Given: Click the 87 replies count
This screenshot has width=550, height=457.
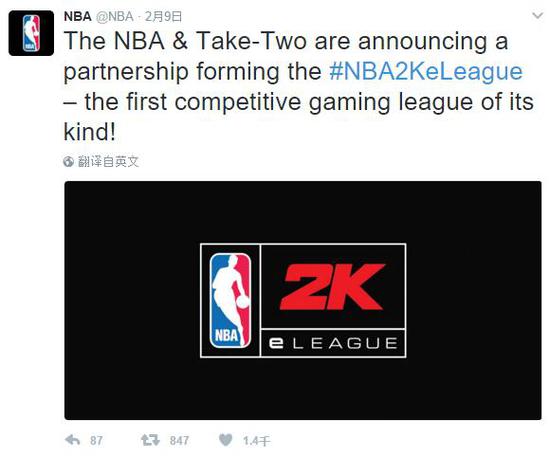Looking at the screenshot, I should [96, 440].
